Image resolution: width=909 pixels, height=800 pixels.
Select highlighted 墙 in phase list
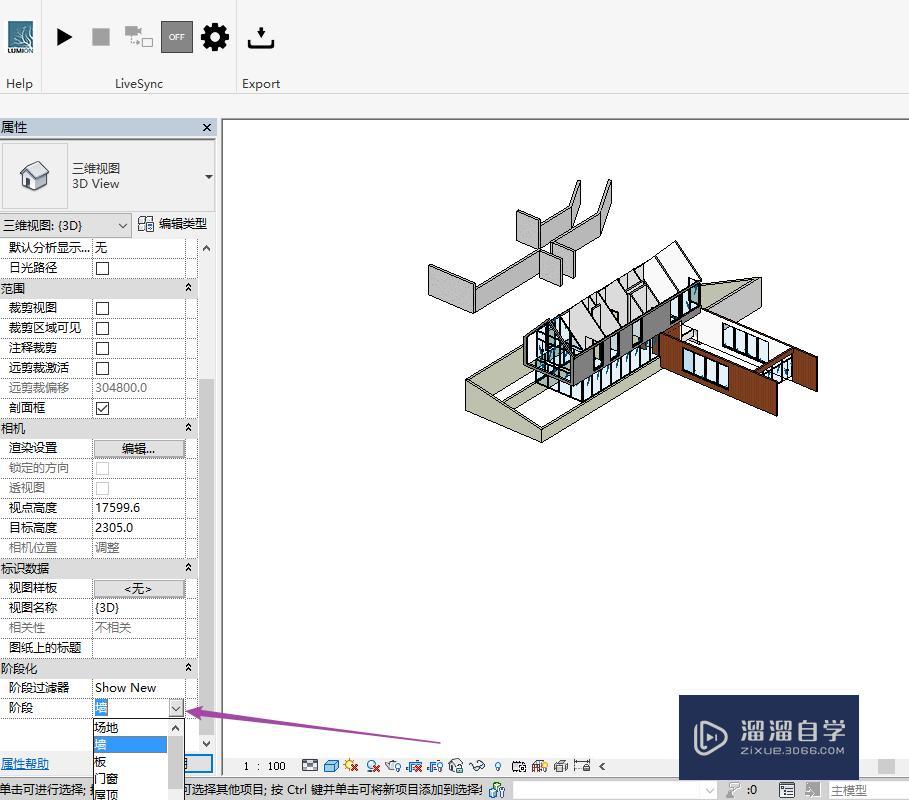(x=130, y=744)
